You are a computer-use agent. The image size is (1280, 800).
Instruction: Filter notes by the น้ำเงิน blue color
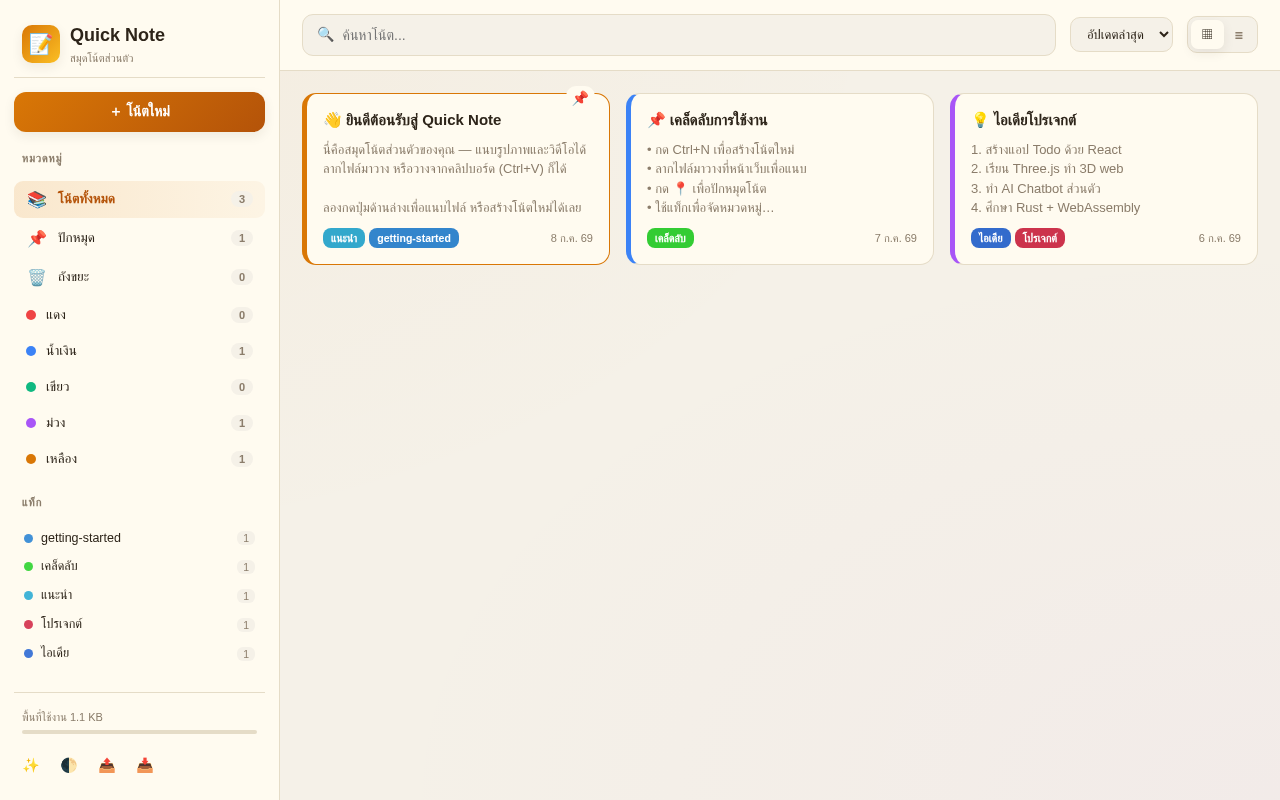[140, 351]
